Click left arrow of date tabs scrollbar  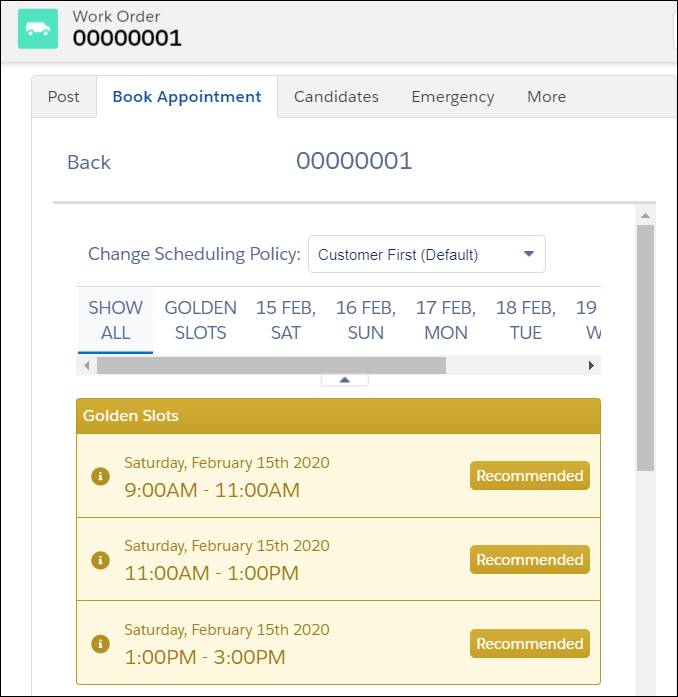coord(87,365)
